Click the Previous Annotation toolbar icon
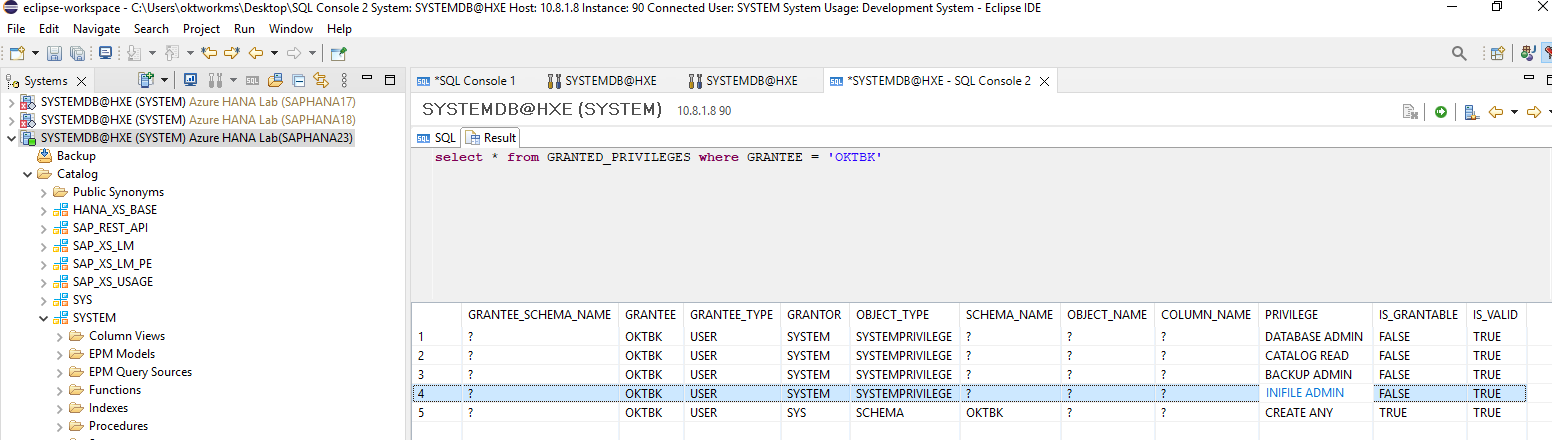Image resolution: width=1552 pixels, height=440 pixels. click(172, 53)
